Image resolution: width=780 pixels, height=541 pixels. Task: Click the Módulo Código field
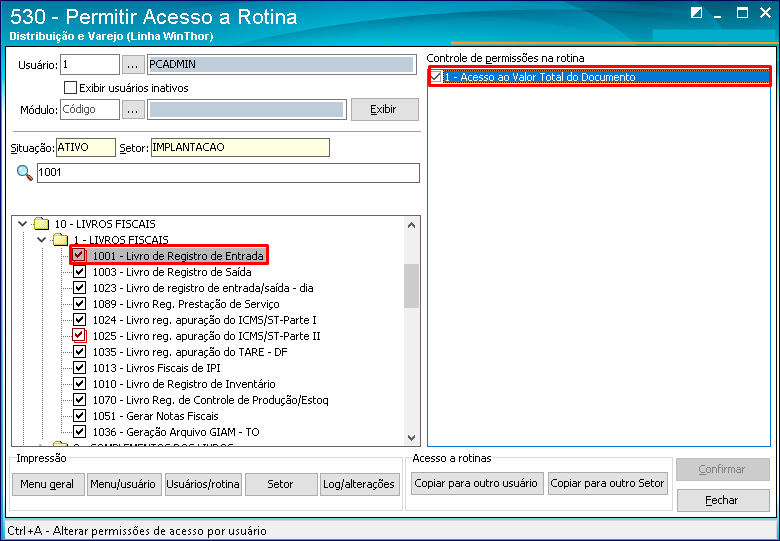click(x=90, y=109)
